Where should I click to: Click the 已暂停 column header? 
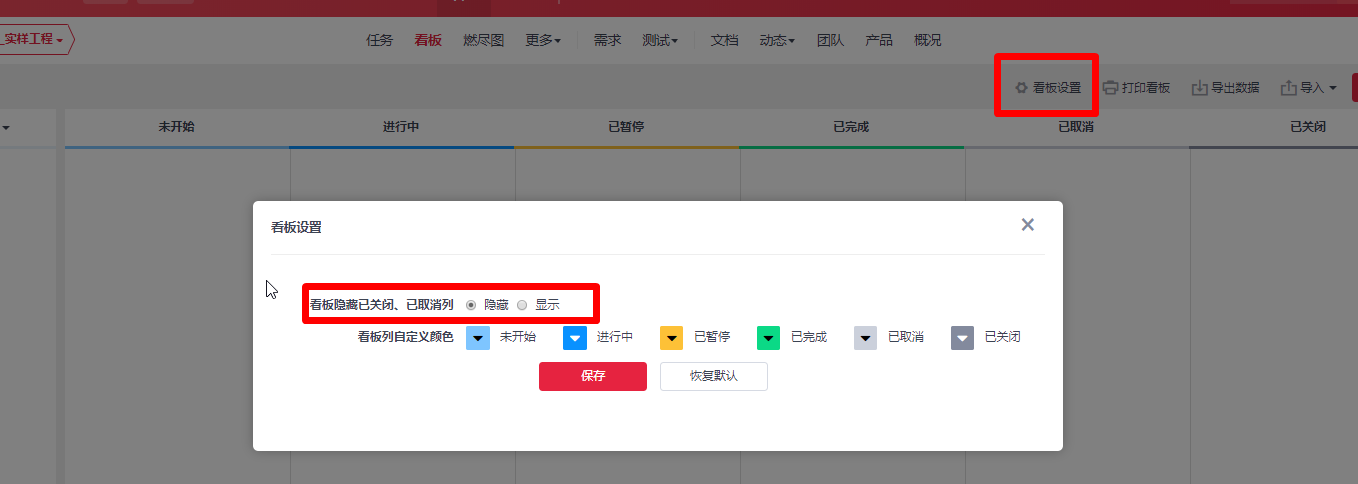(x=626, y=127)
